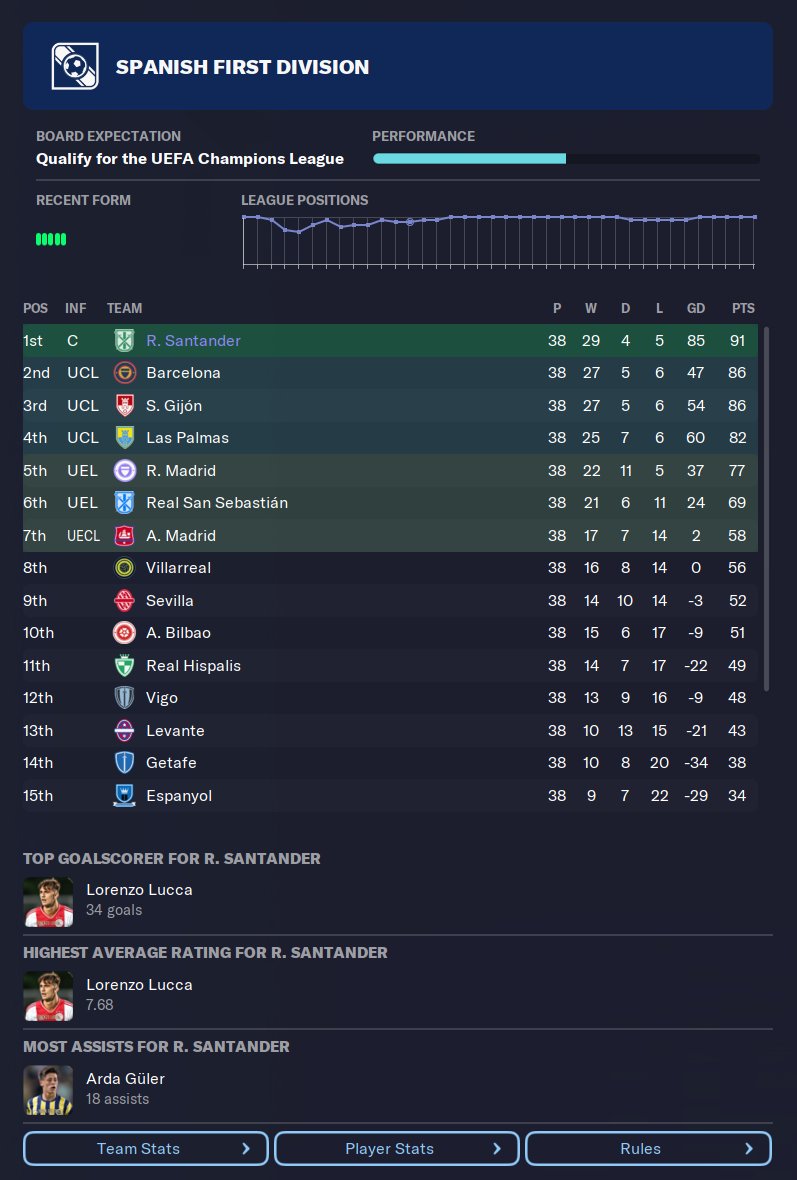Click the A. Bilbao club badge
Screen dimensions: 797x1180
coord(124,633)
